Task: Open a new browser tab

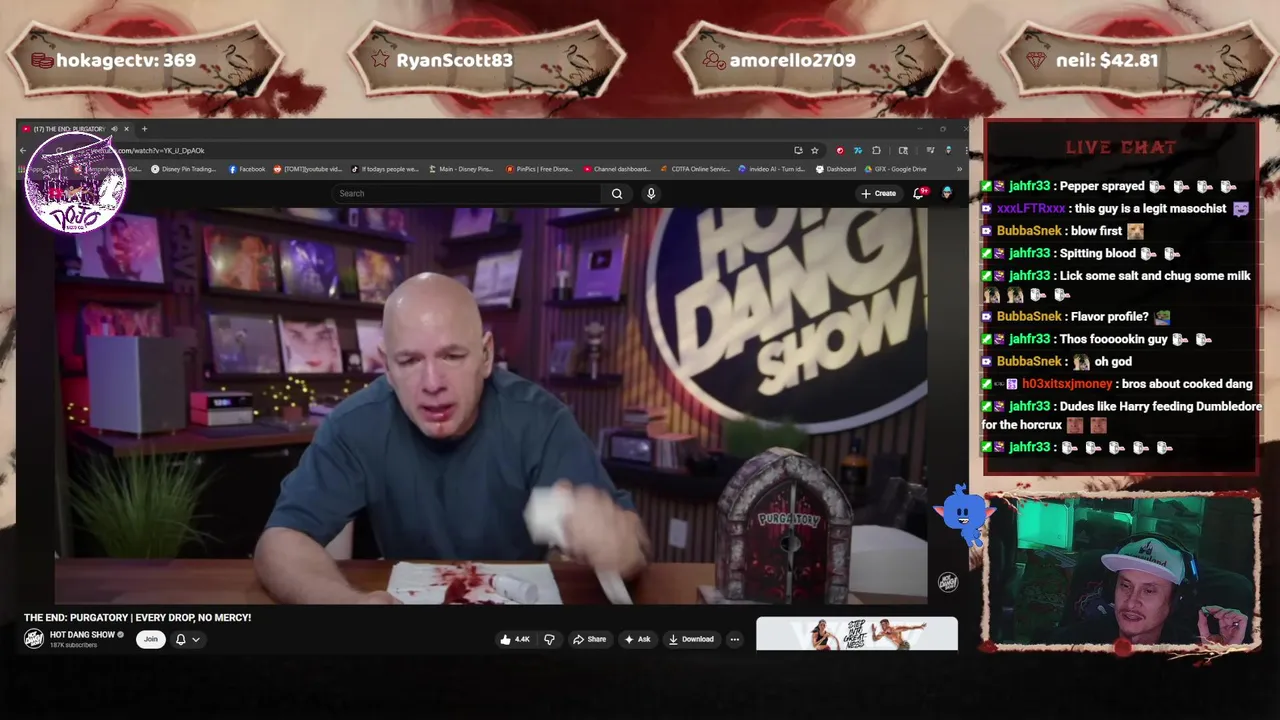Action: [x=144, y=129]
